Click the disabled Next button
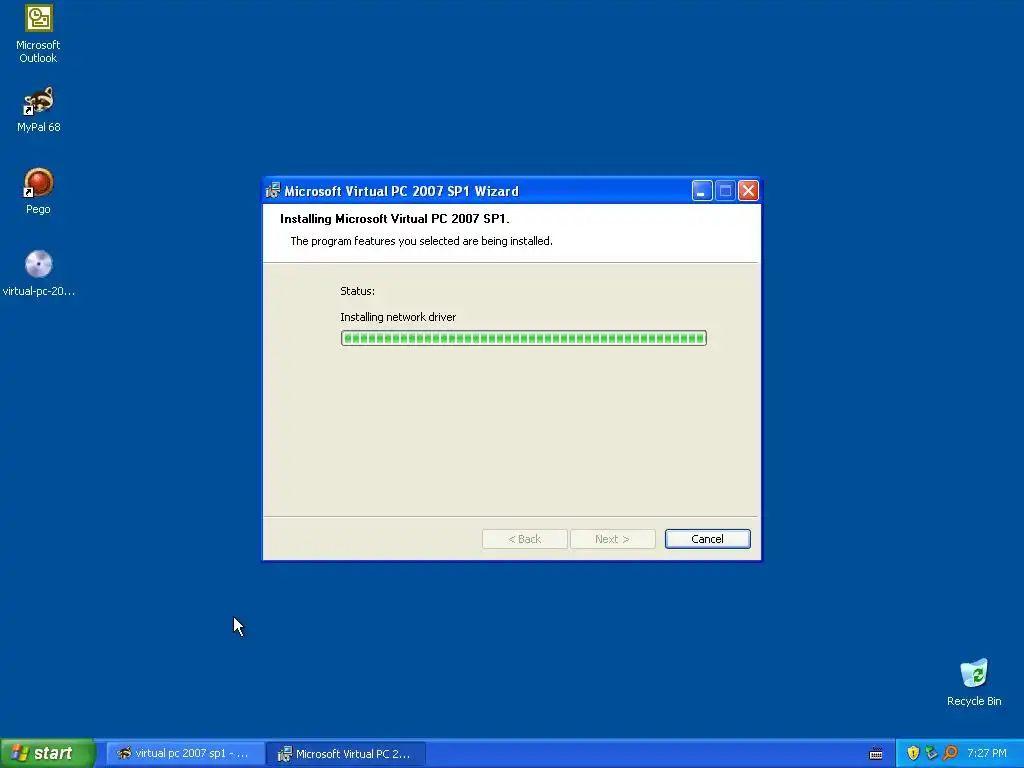Screen dimensions: 1024x768 (x=612, y=539)
